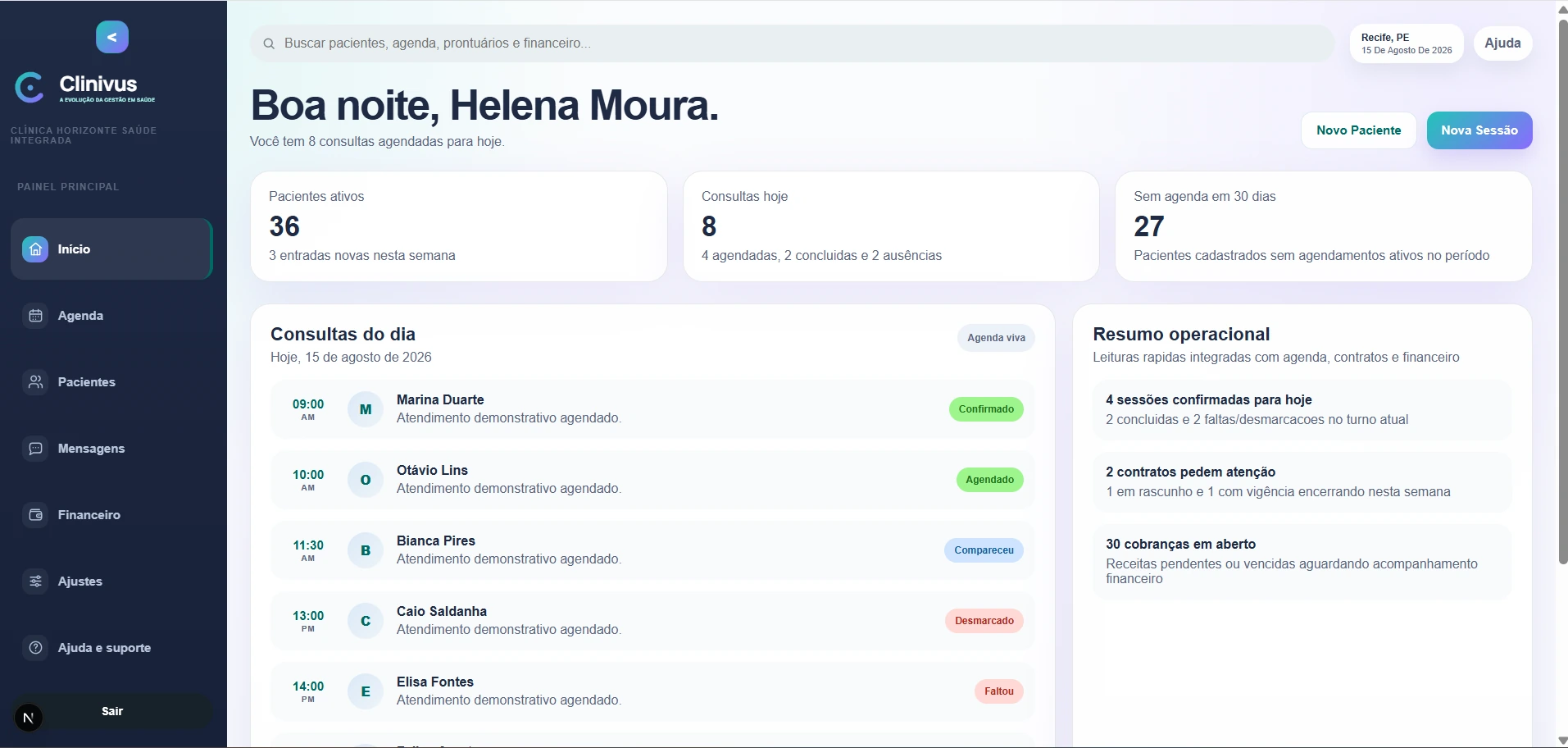Click Bianca Pires's Compareceu status
This screenshot has width=1568, height=748.
coord(984,550)
